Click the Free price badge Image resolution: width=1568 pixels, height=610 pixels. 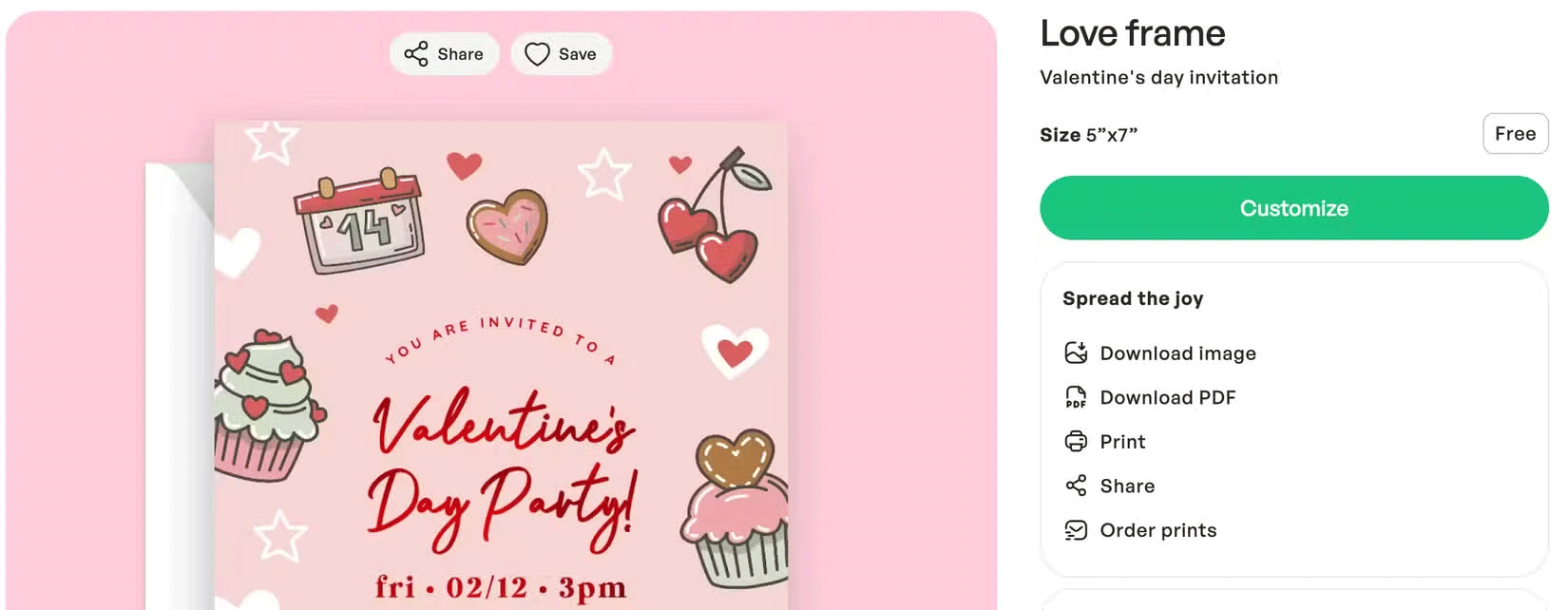click(x=1515, y=134)
